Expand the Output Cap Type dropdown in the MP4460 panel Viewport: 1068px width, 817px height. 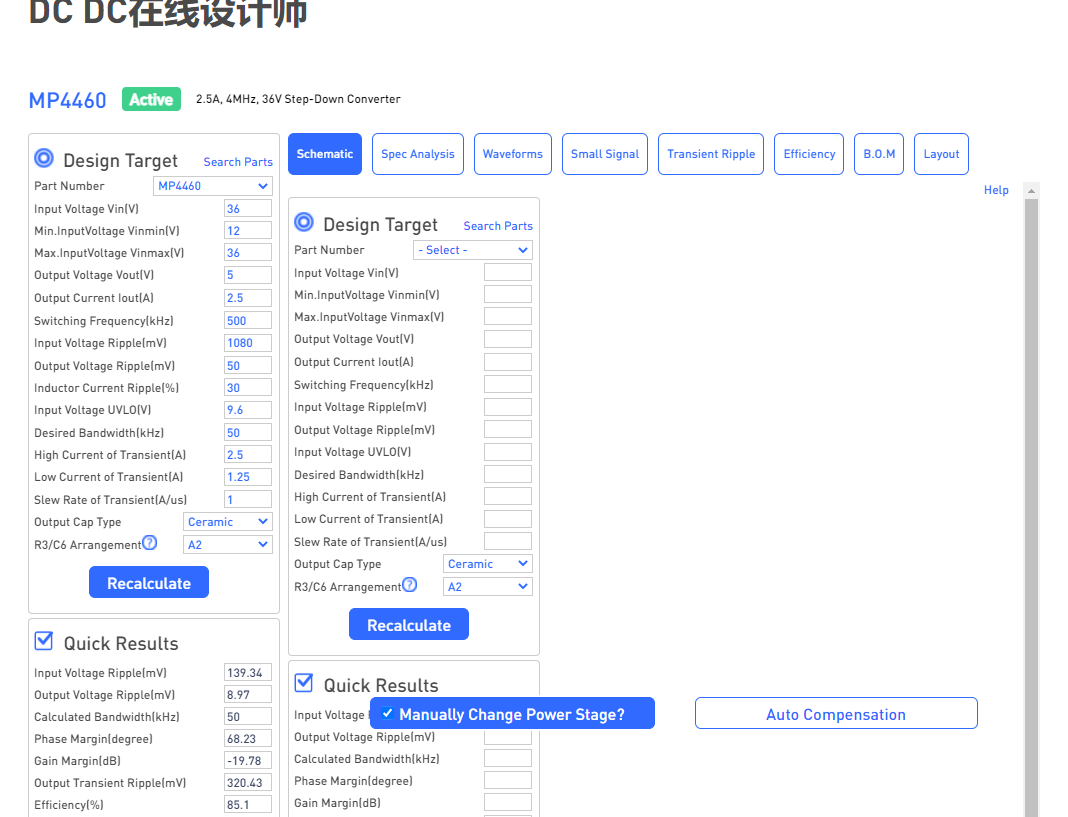pyautogui.click(x=227, y=522)
